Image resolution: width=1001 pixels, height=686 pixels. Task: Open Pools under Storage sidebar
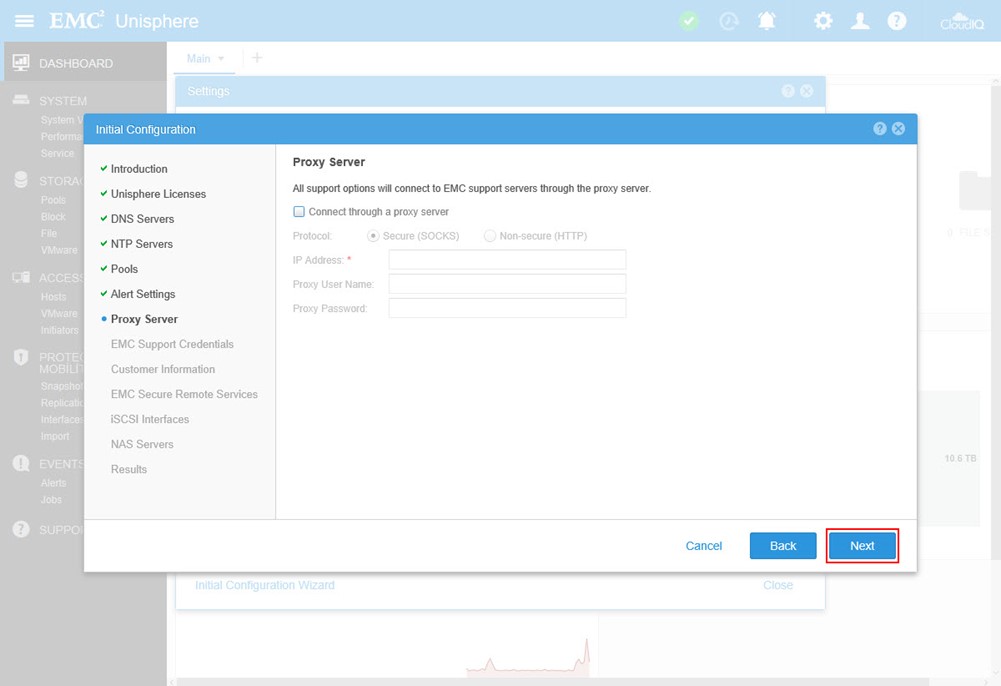click(x=53, y=200)
